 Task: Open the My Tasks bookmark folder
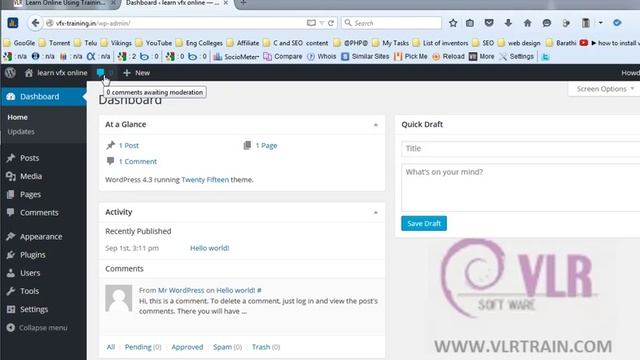[391, 43]
